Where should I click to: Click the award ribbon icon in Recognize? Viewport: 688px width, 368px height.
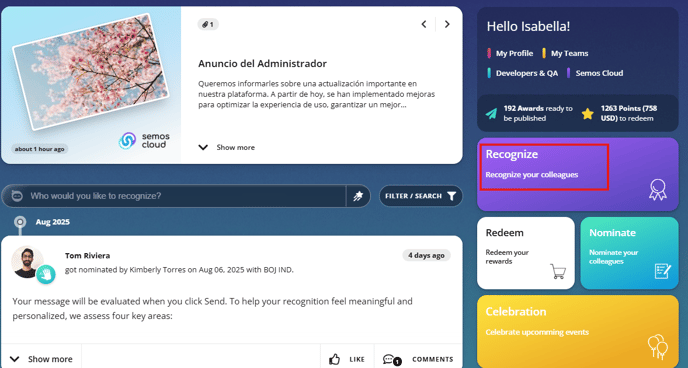coord(657,190)
